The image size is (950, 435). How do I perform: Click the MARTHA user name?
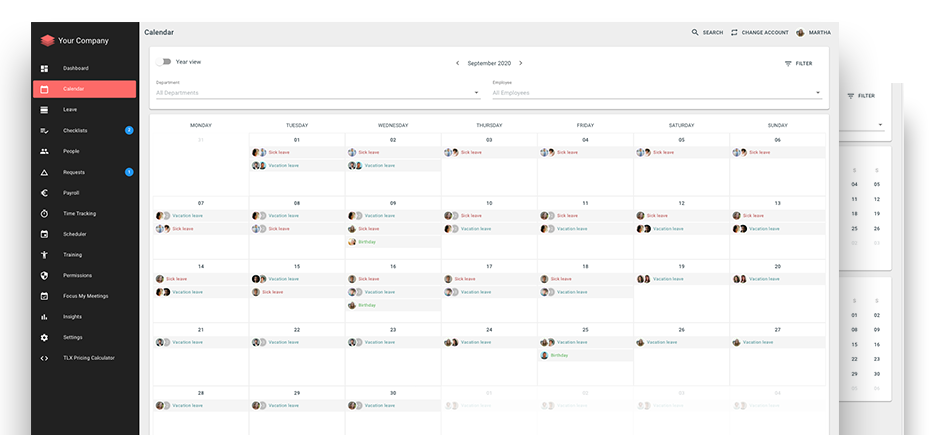pos(820,33)
